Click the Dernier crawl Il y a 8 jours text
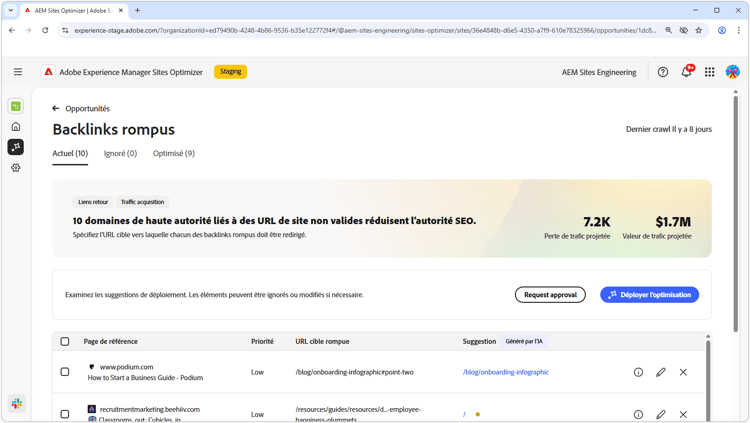This screenshot has width=750, height=423. click(669, 129)
